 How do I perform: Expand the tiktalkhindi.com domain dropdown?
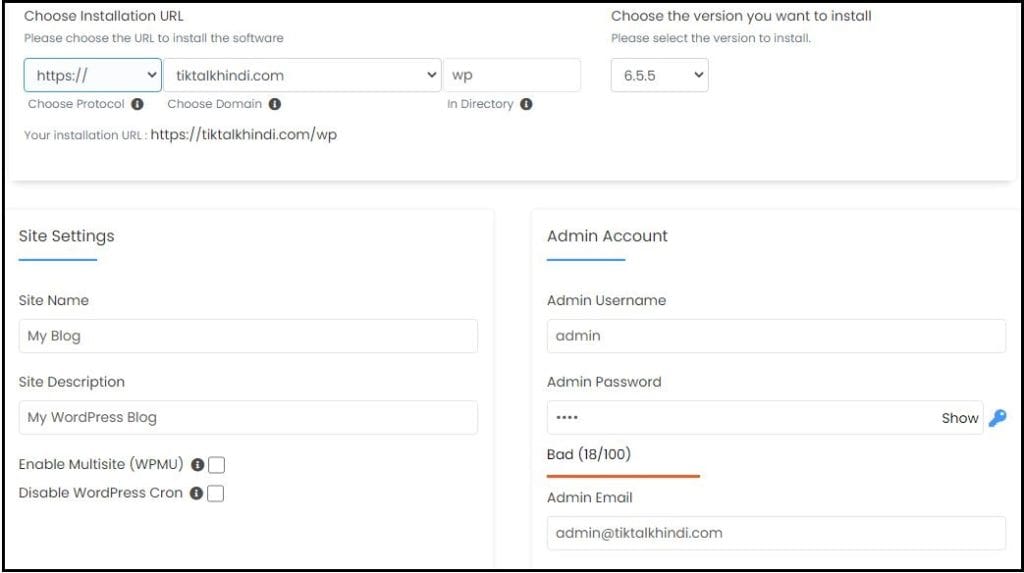coord(304,75)
